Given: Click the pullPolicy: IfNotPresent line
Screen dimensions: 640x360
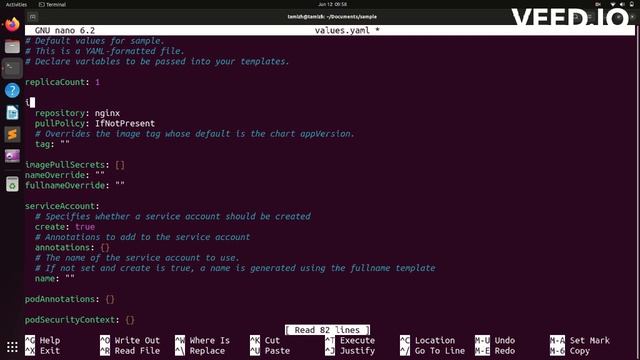Looking at the screenshot, I should 95,123.
